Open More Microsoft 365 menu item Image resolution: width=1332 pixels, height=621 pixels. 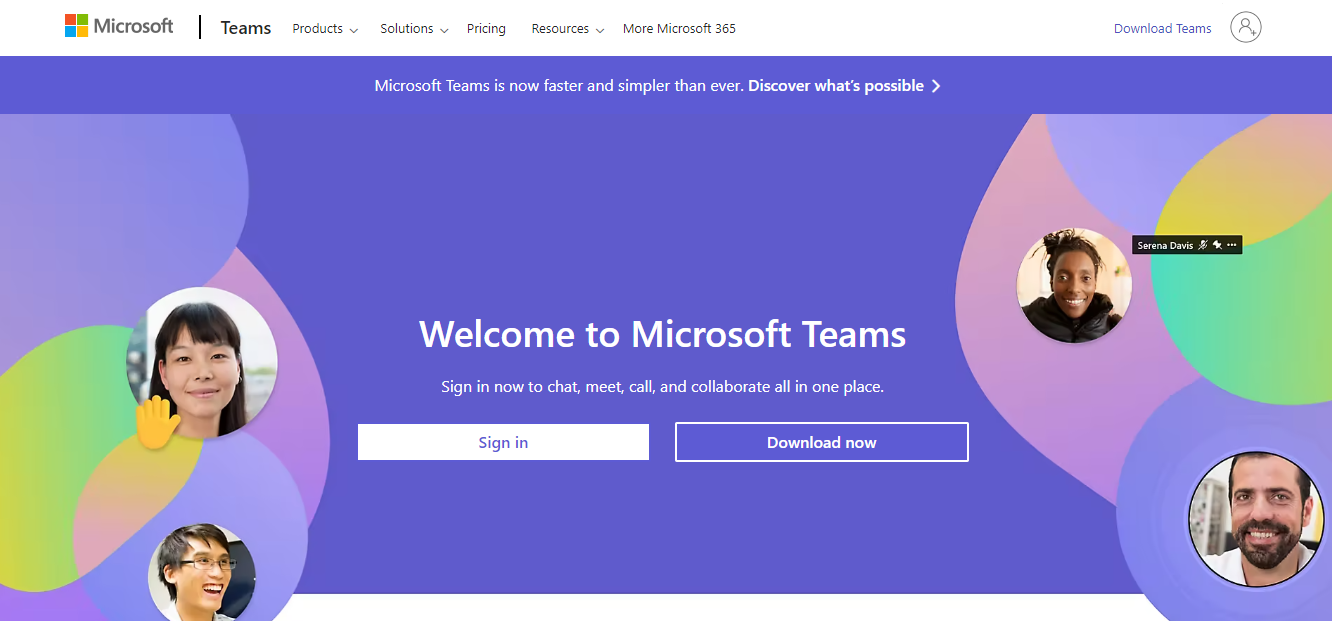click(679, 29)
